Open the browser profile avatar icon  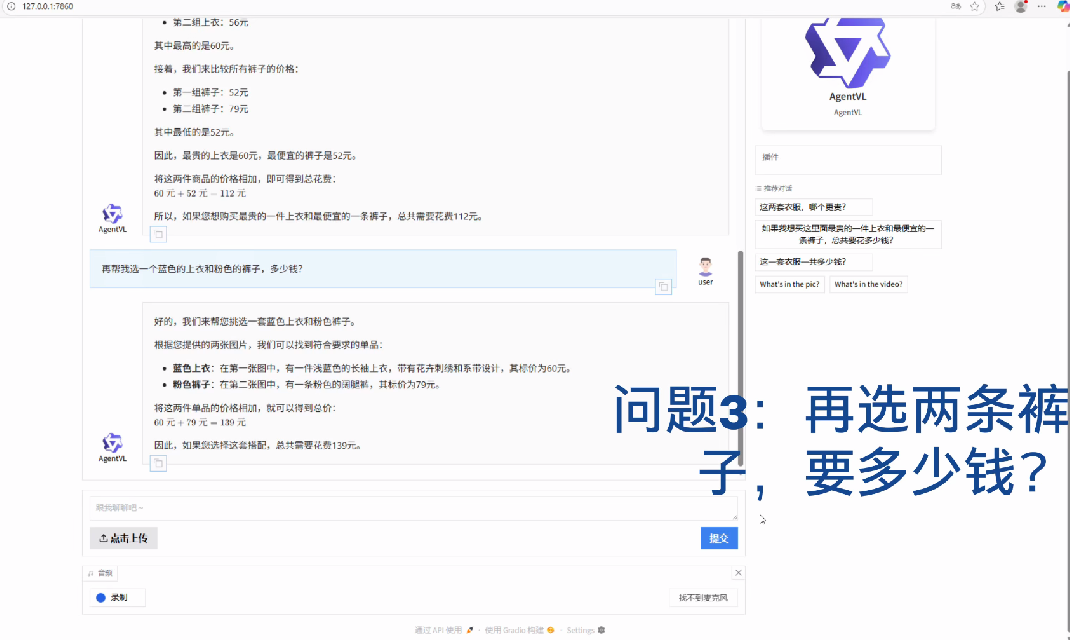point(1020,6)
